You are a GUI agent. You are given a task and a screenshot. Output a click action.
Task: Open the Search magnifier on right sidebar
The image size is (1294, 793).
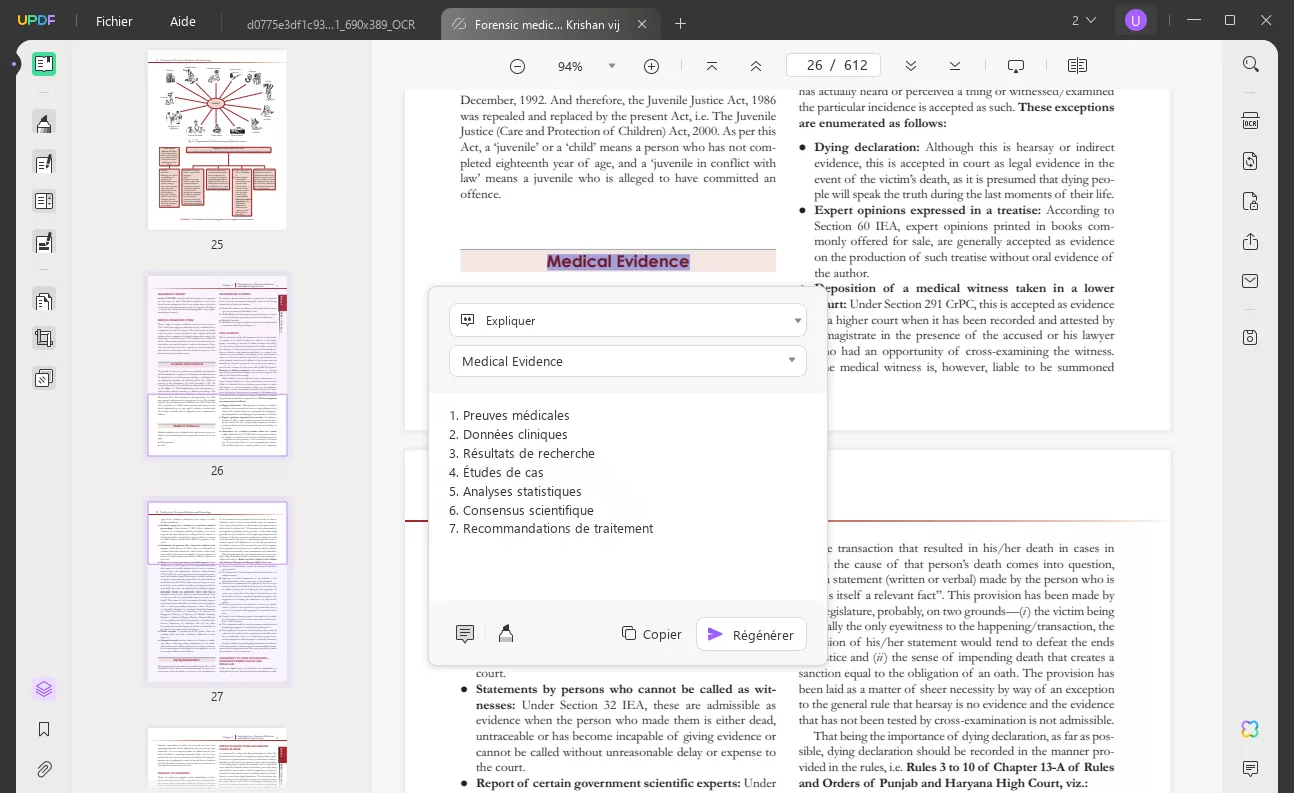click(1250, 65)
